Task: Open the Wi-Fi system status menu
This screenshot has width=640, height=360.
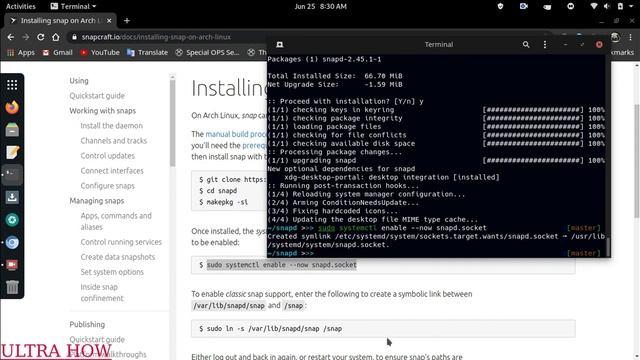Action: point(594,6)
